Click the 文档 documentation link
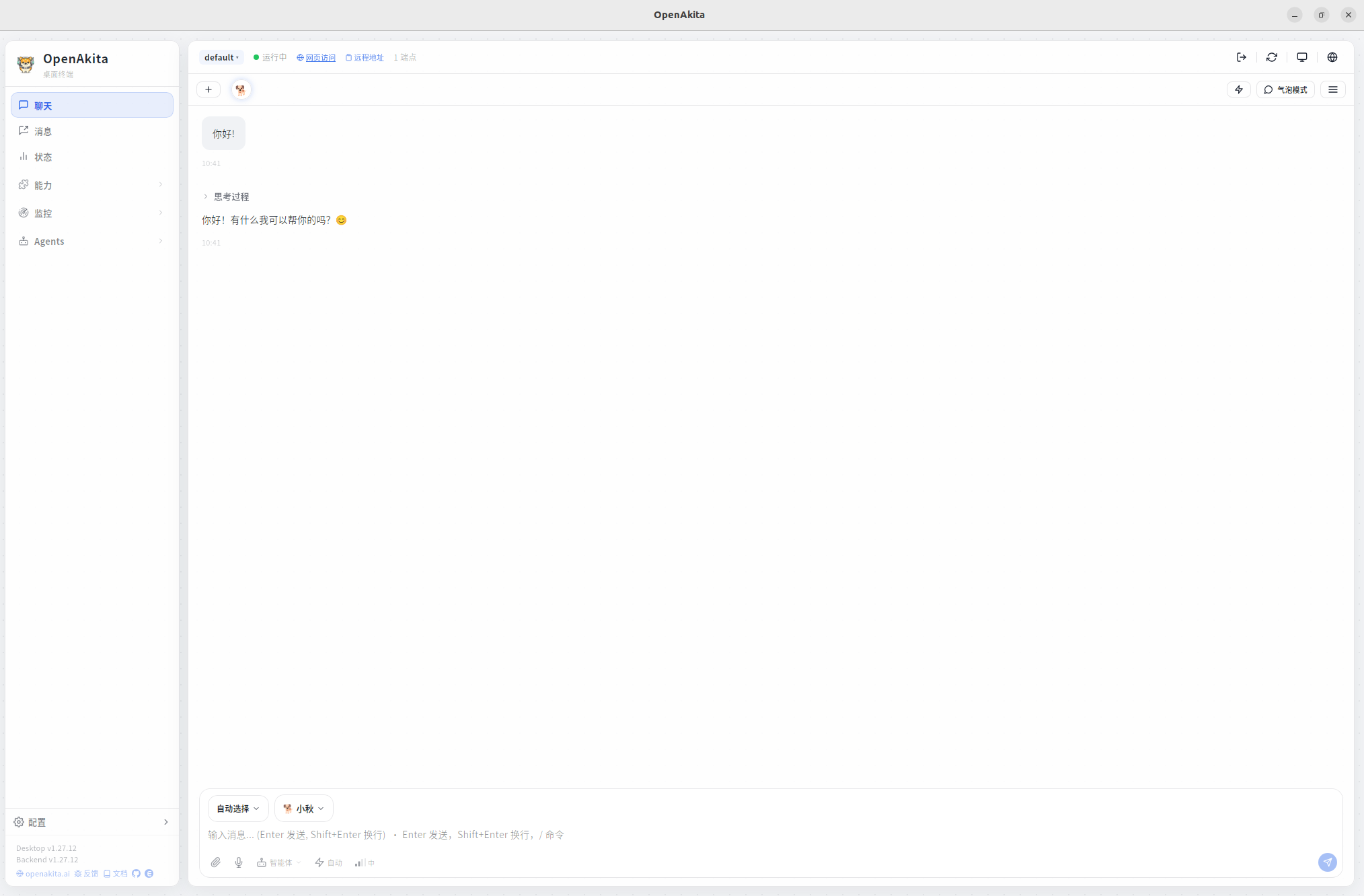The image size is (1364, 896). tap(116, 874)
